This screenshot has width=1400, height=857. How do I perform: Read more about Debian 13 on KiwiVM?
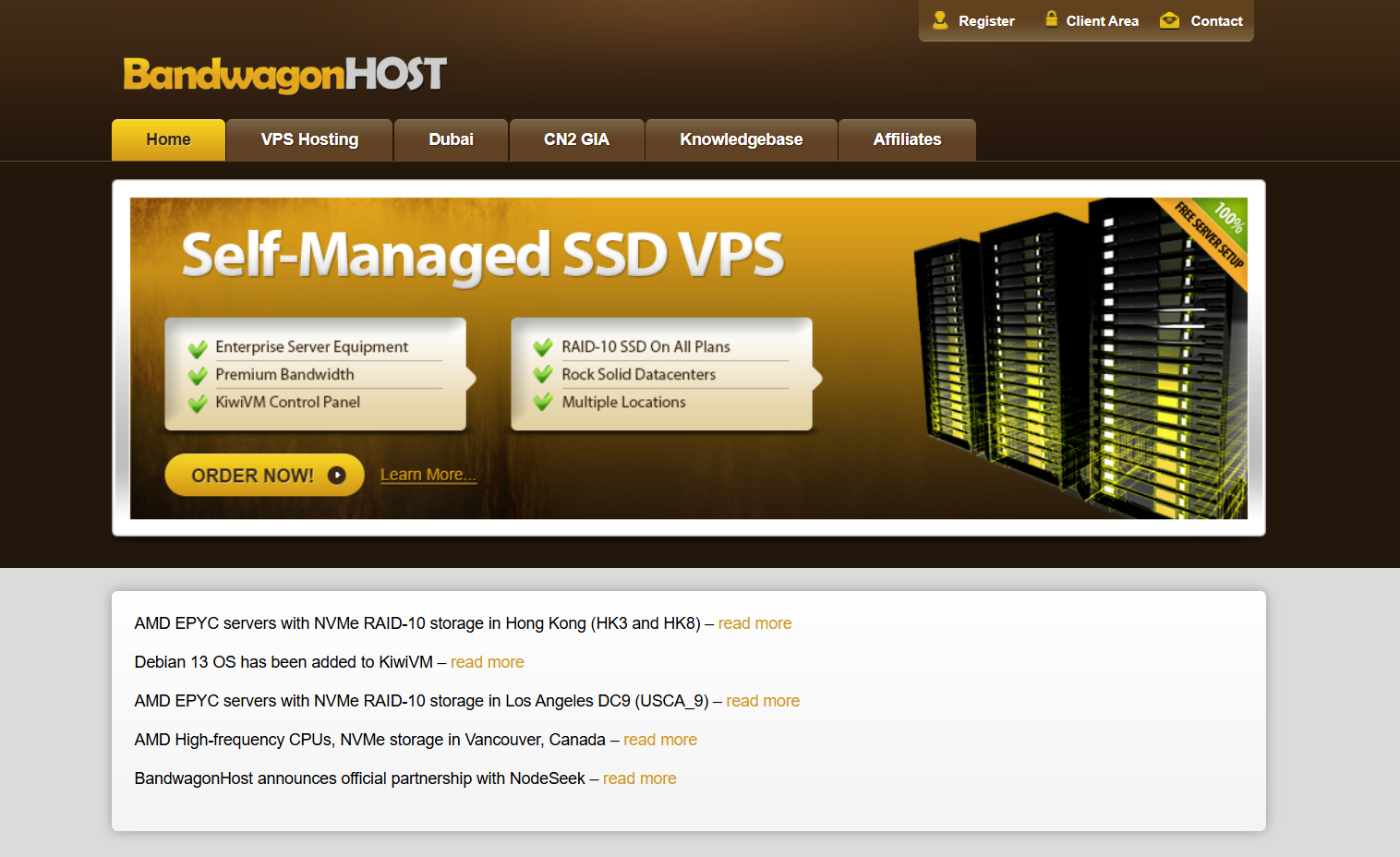tap(487, 662)
